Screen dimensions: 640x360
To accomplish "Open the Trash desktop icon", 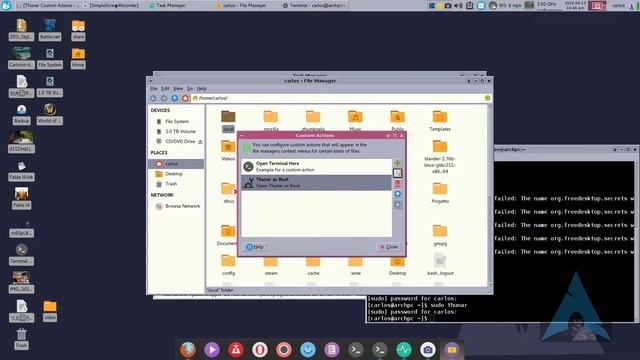I will (21, 339).
